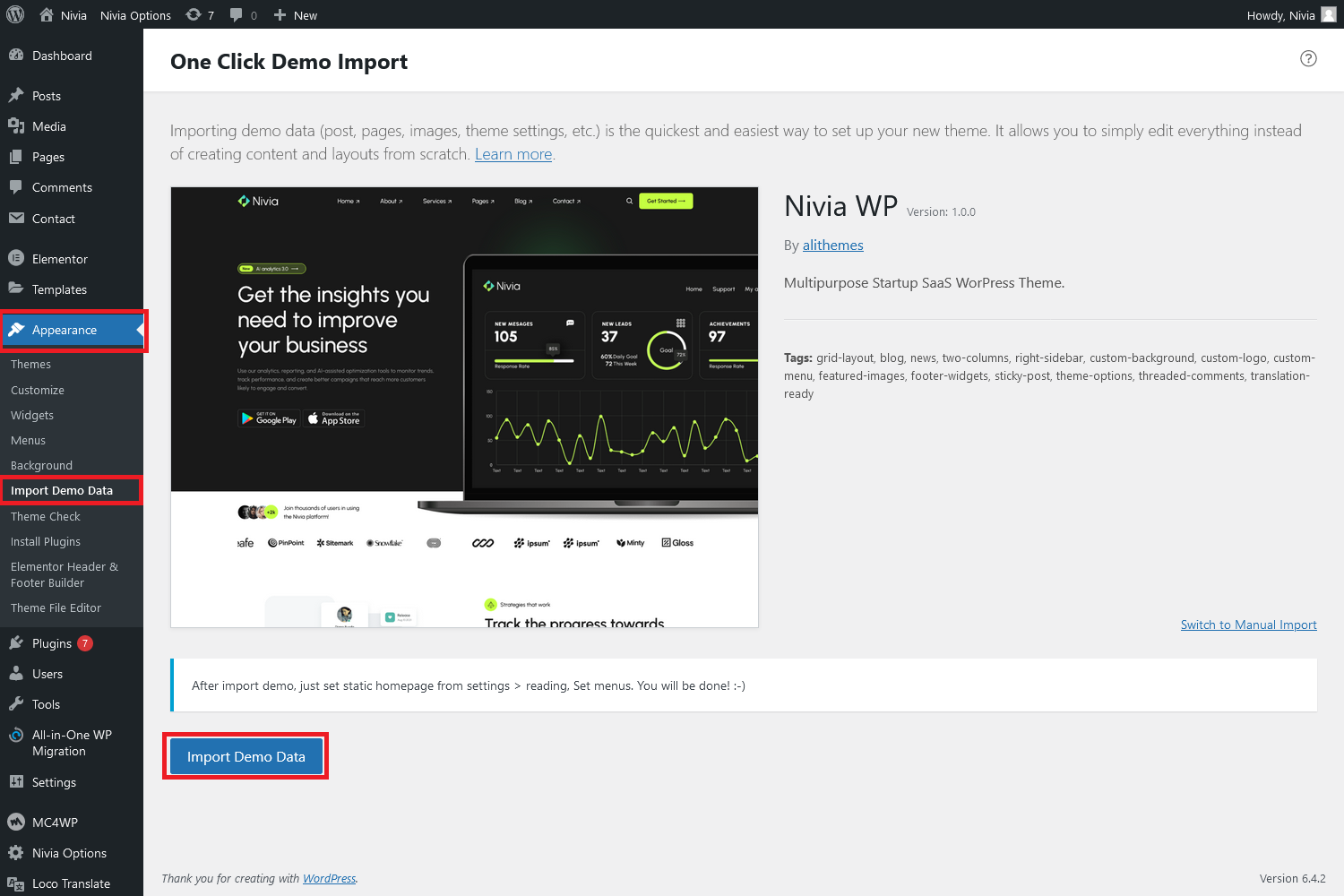1344x896 pixels.
Task: Open Loco Translate from sidebar
Action: 71,883
